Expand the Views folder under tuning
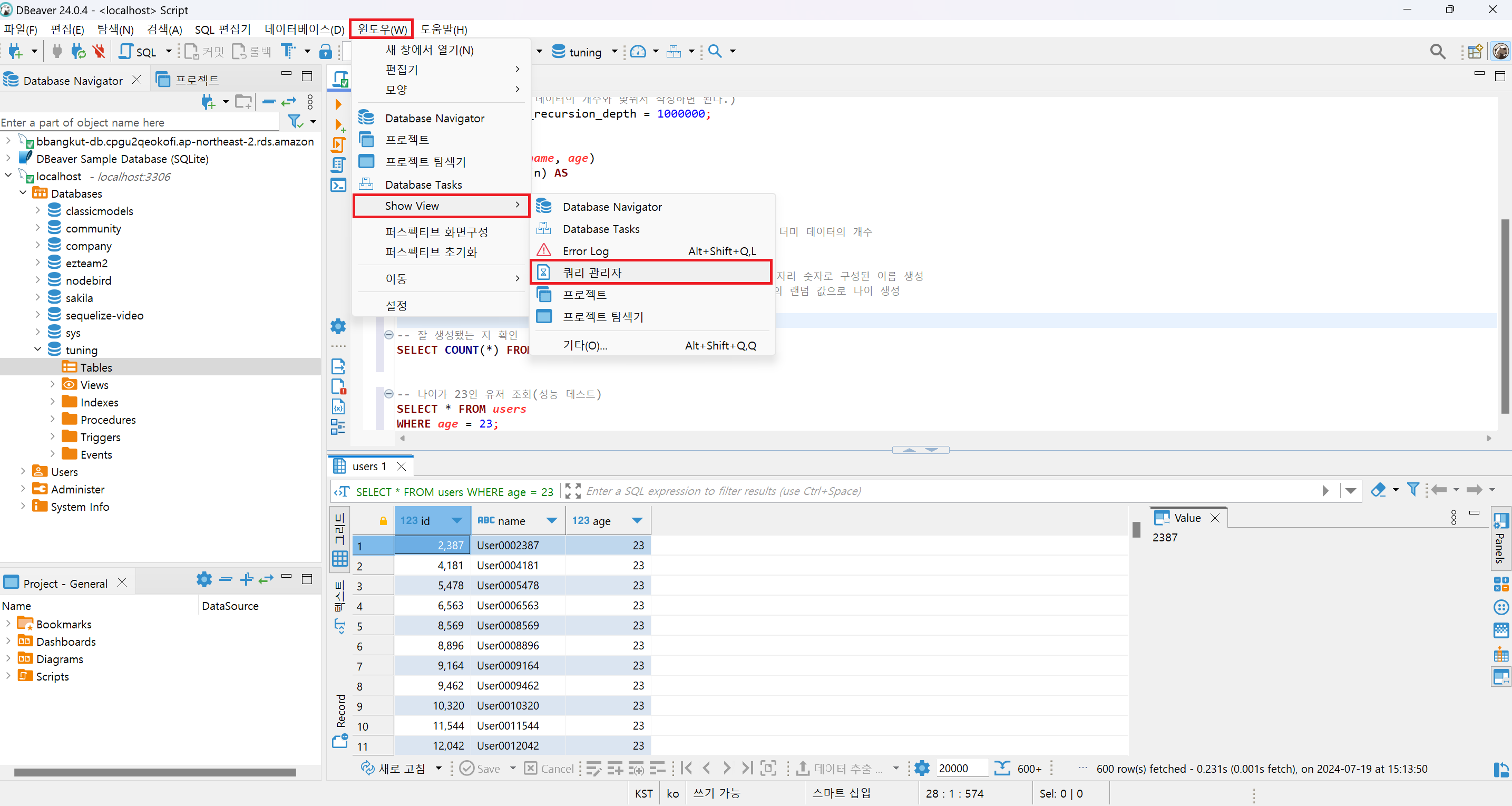 tap(52, 384)
